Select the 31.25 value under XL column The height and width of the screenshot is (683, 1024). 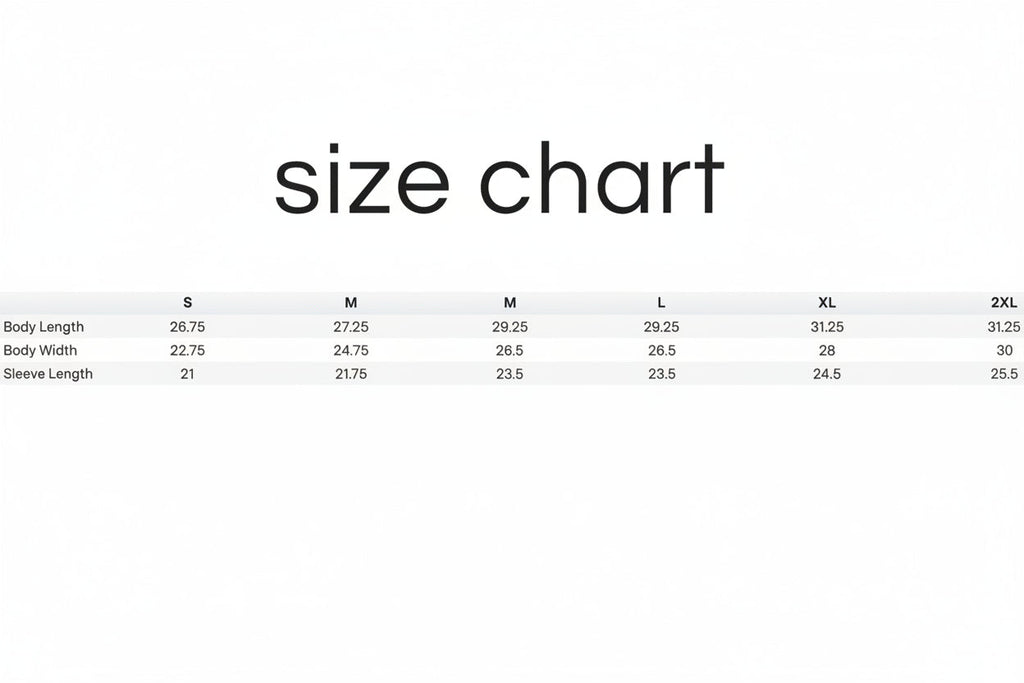827,327
